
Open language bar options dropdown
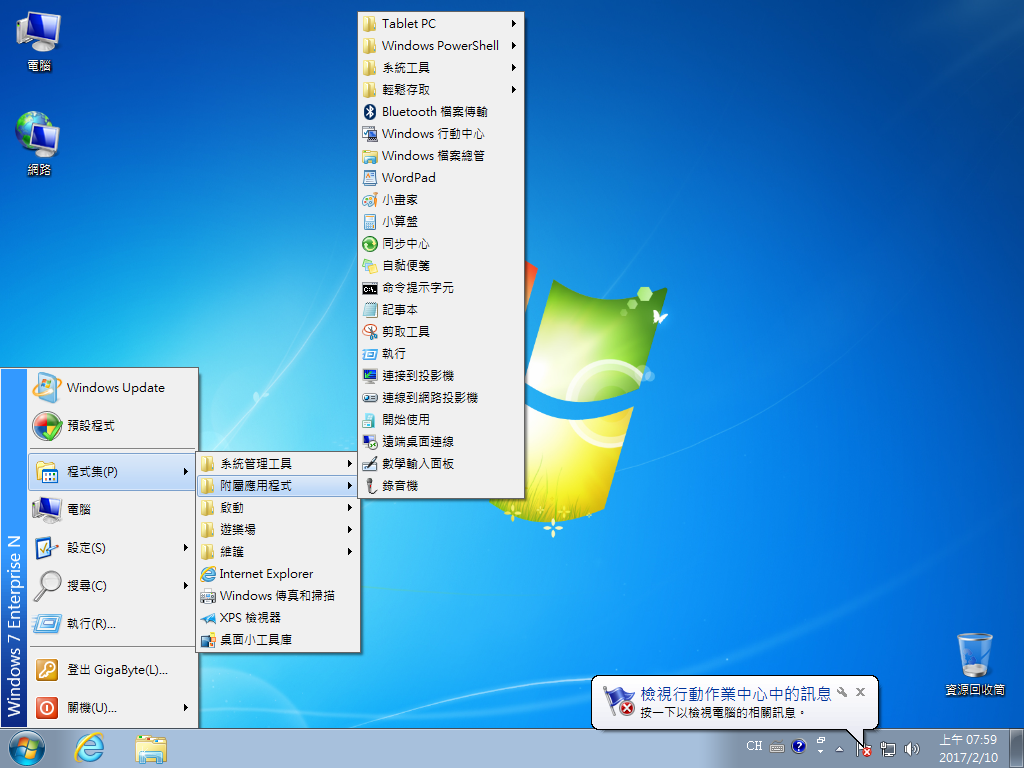pos(820,752)
